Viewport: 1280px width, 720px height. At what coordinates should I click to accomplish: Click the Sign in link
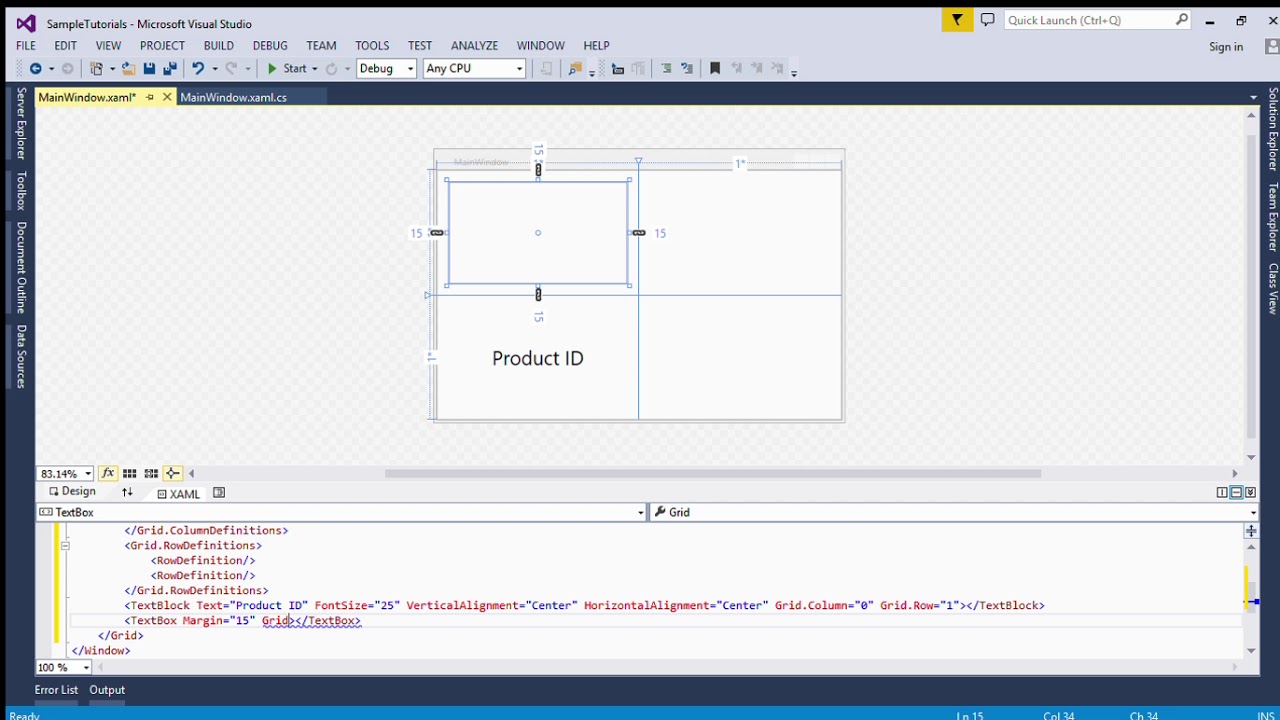[x=1226, y=47]
